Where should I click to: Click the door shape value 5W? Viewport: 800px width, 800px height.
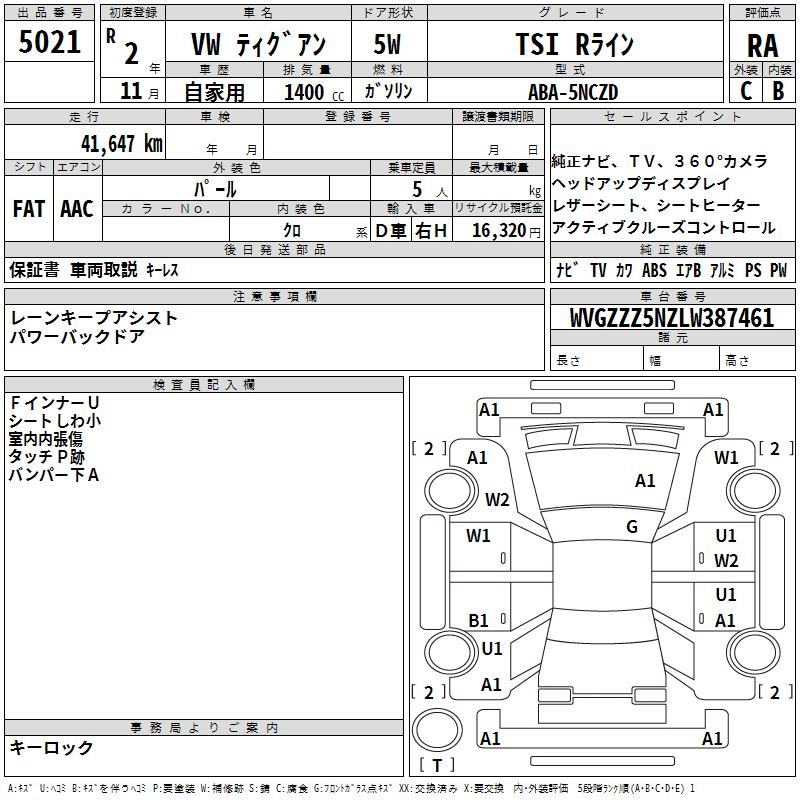pyautogui.click(x=387, y=44)
